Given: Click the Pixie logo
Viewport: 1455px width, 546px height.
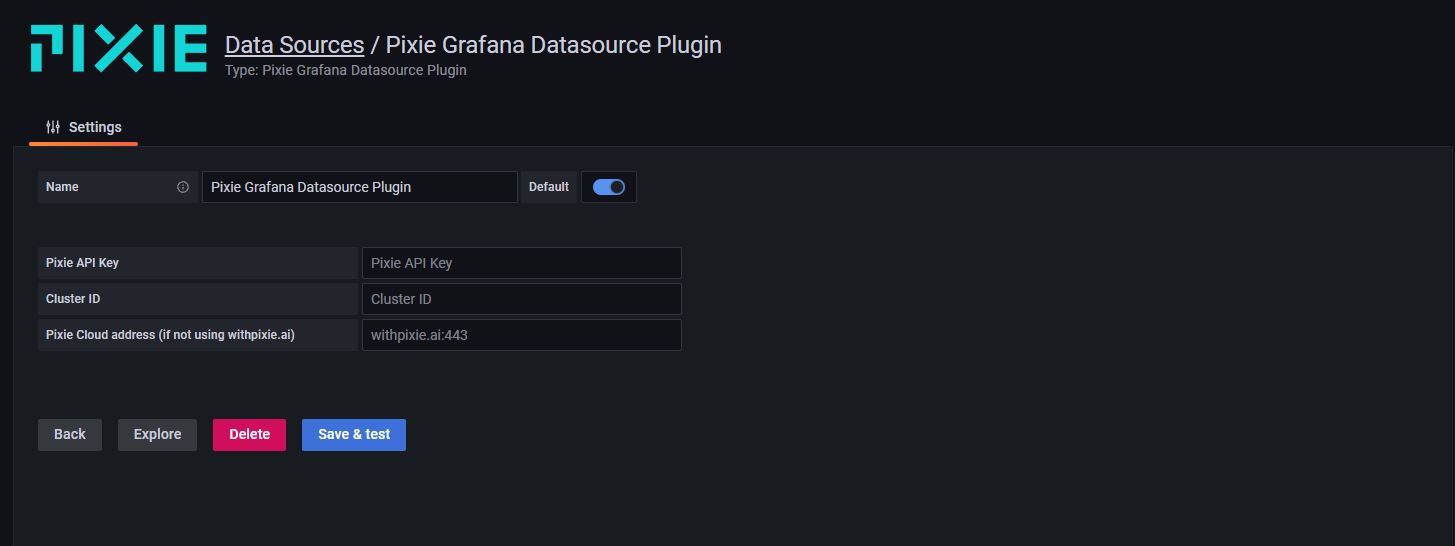Looking at the screenshot, I should point(118,49).
